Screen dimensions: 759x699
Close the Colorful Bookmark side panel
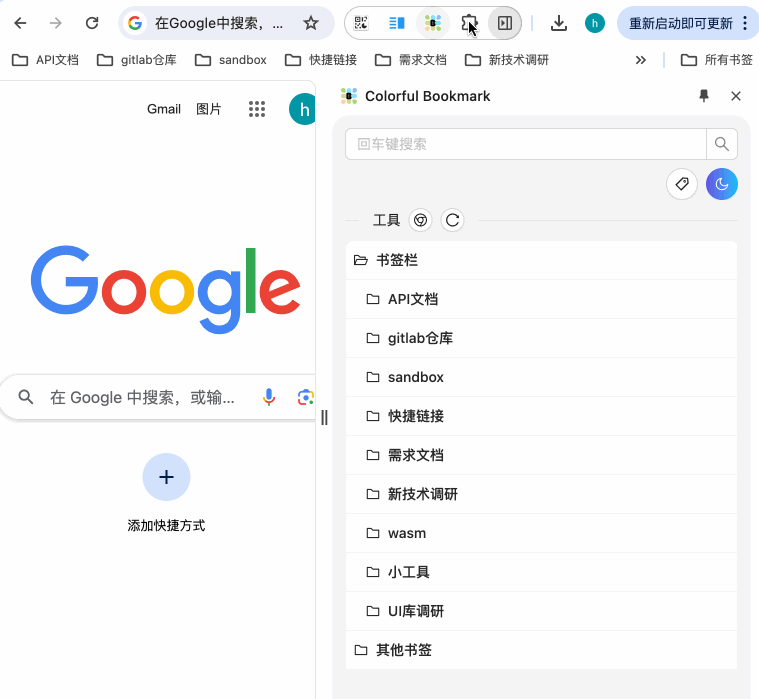pos(736,96)
